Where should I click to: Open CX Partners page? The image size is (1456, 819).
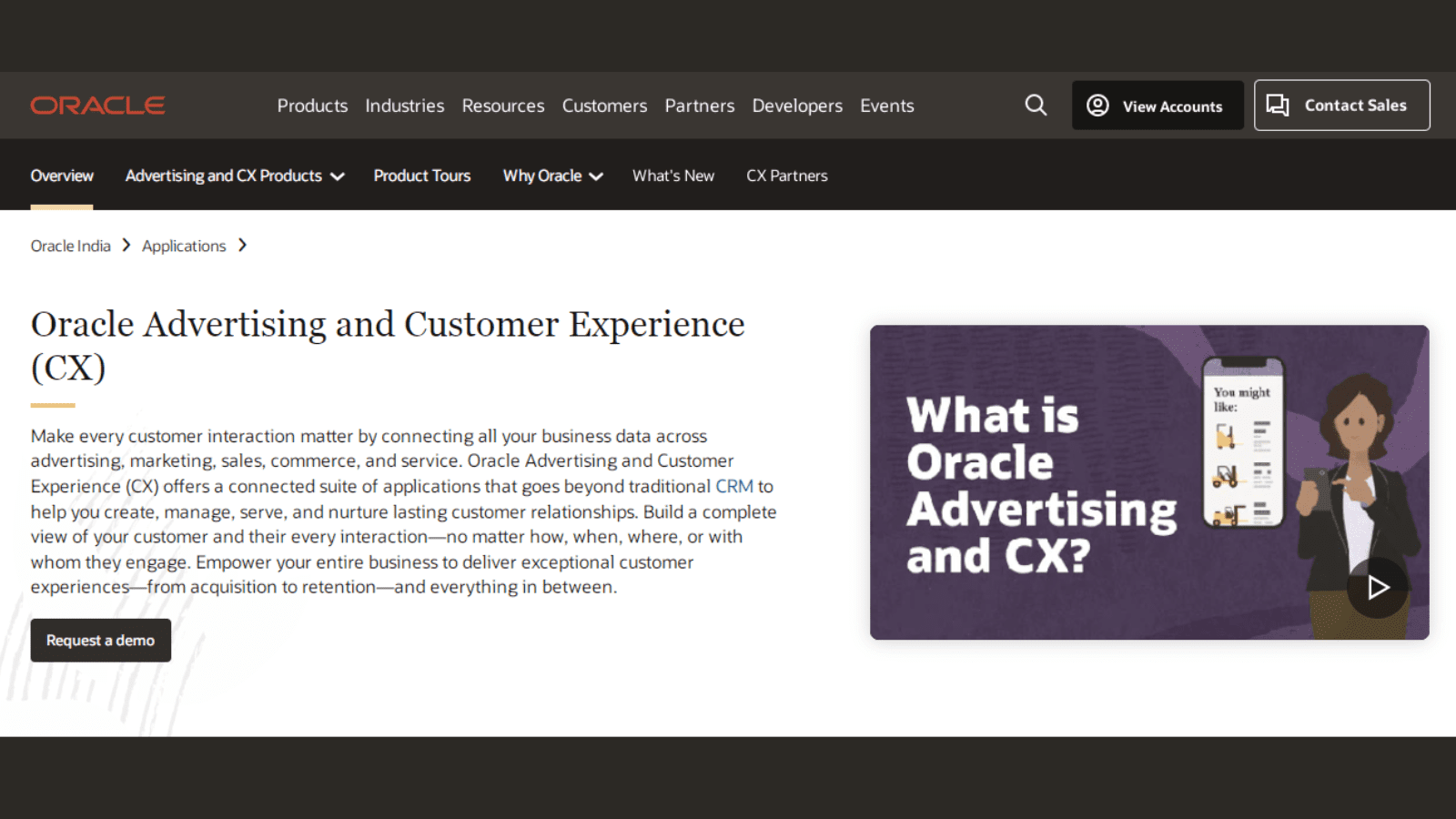(787, 176)
